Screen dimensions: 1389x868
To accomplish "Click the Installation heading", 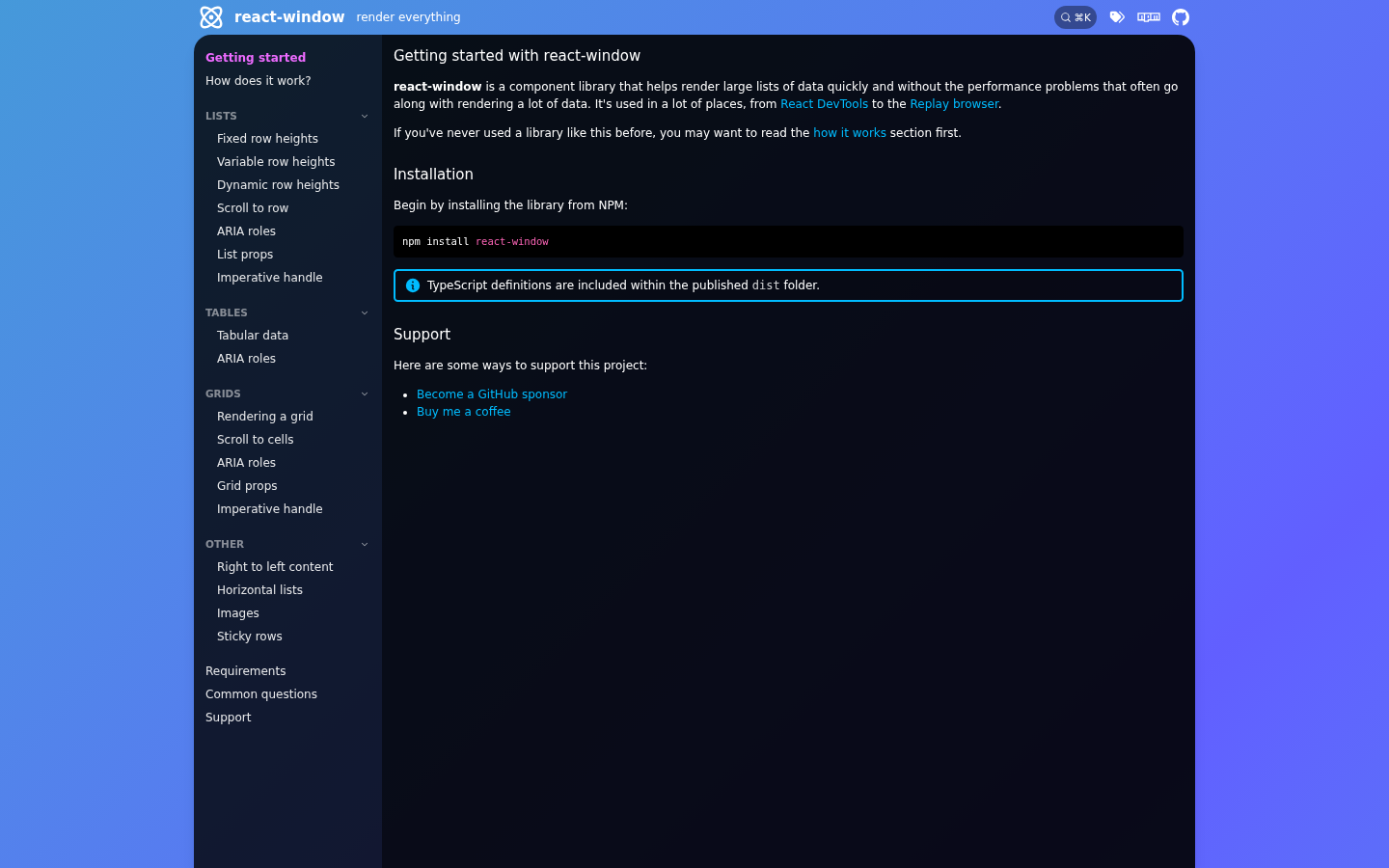I will [x=433, y=175].
